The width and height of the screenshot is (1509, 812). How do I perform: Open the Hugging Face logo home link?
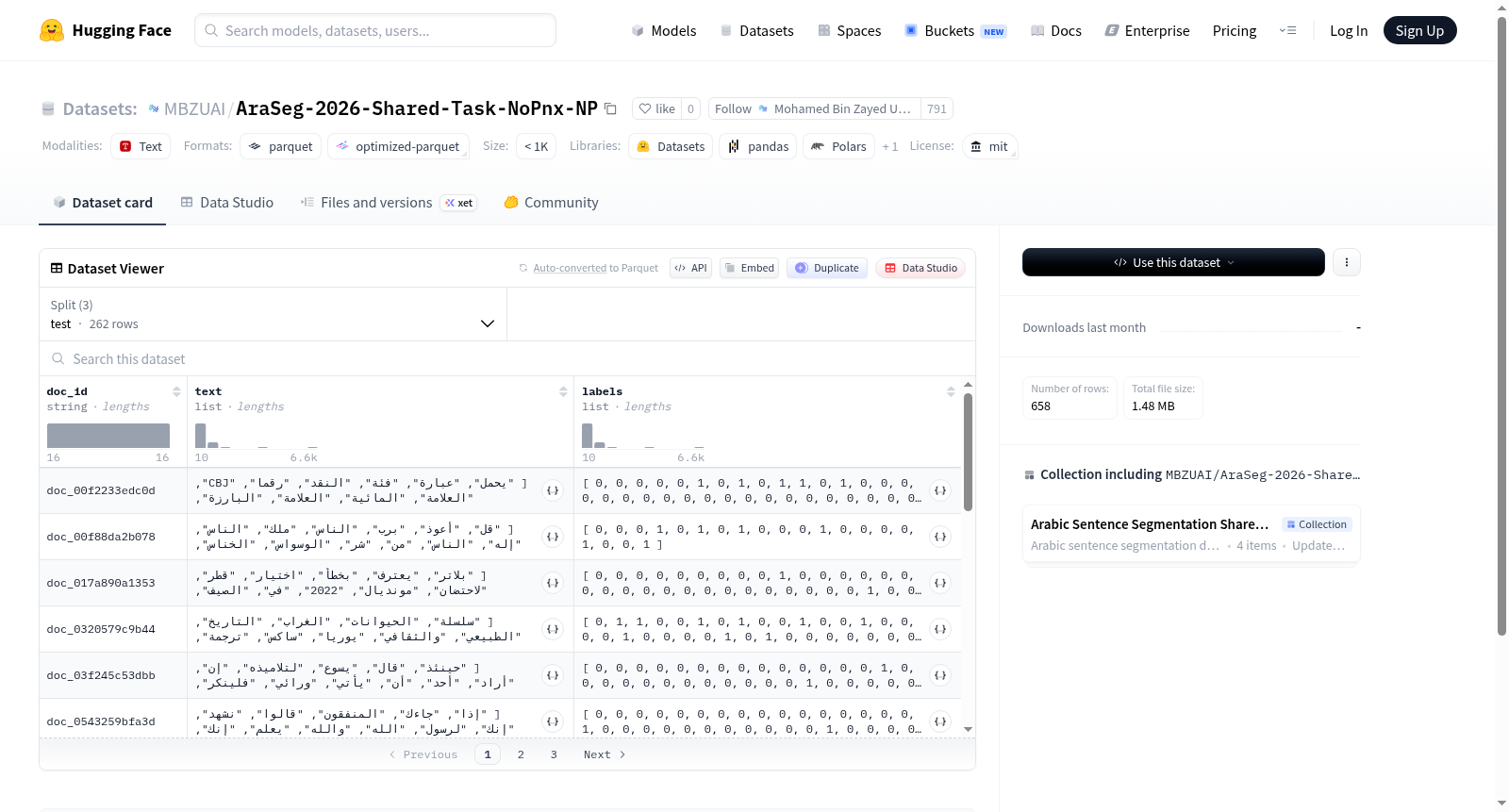(x=106, y=30)
